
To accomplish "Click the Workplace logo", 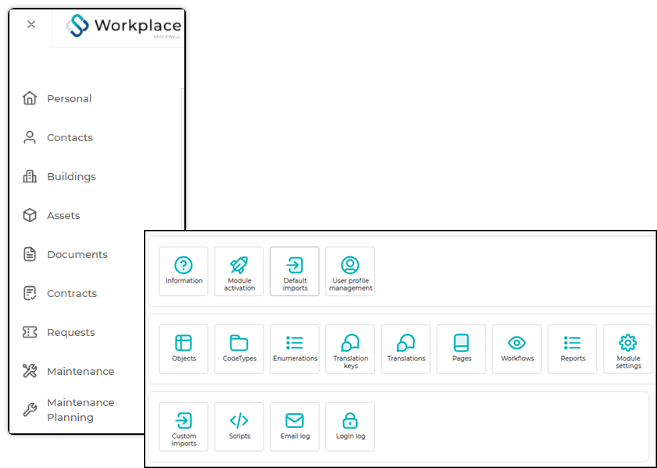I will tap(124, 26).
